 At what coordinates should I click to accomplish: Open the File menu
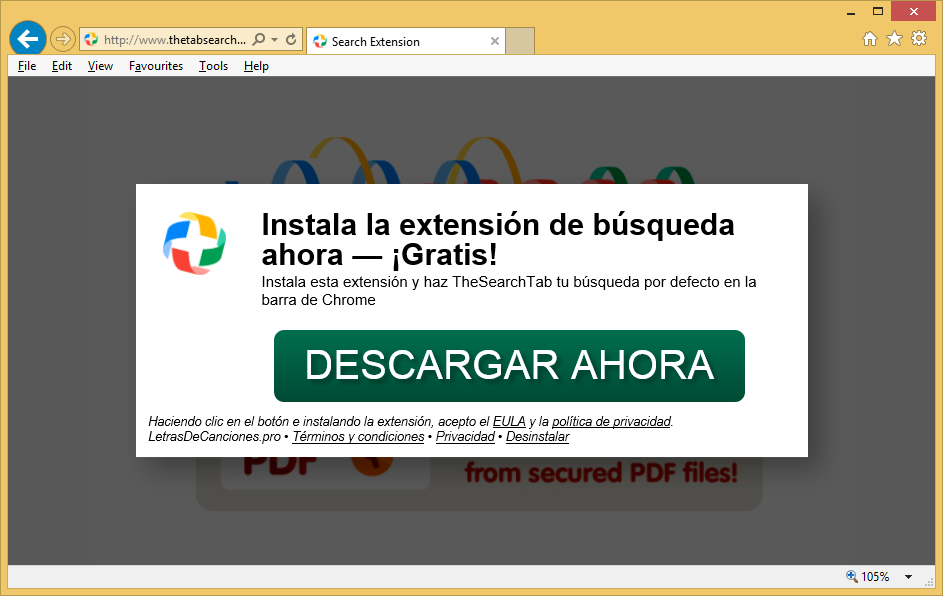coord(27,66)
